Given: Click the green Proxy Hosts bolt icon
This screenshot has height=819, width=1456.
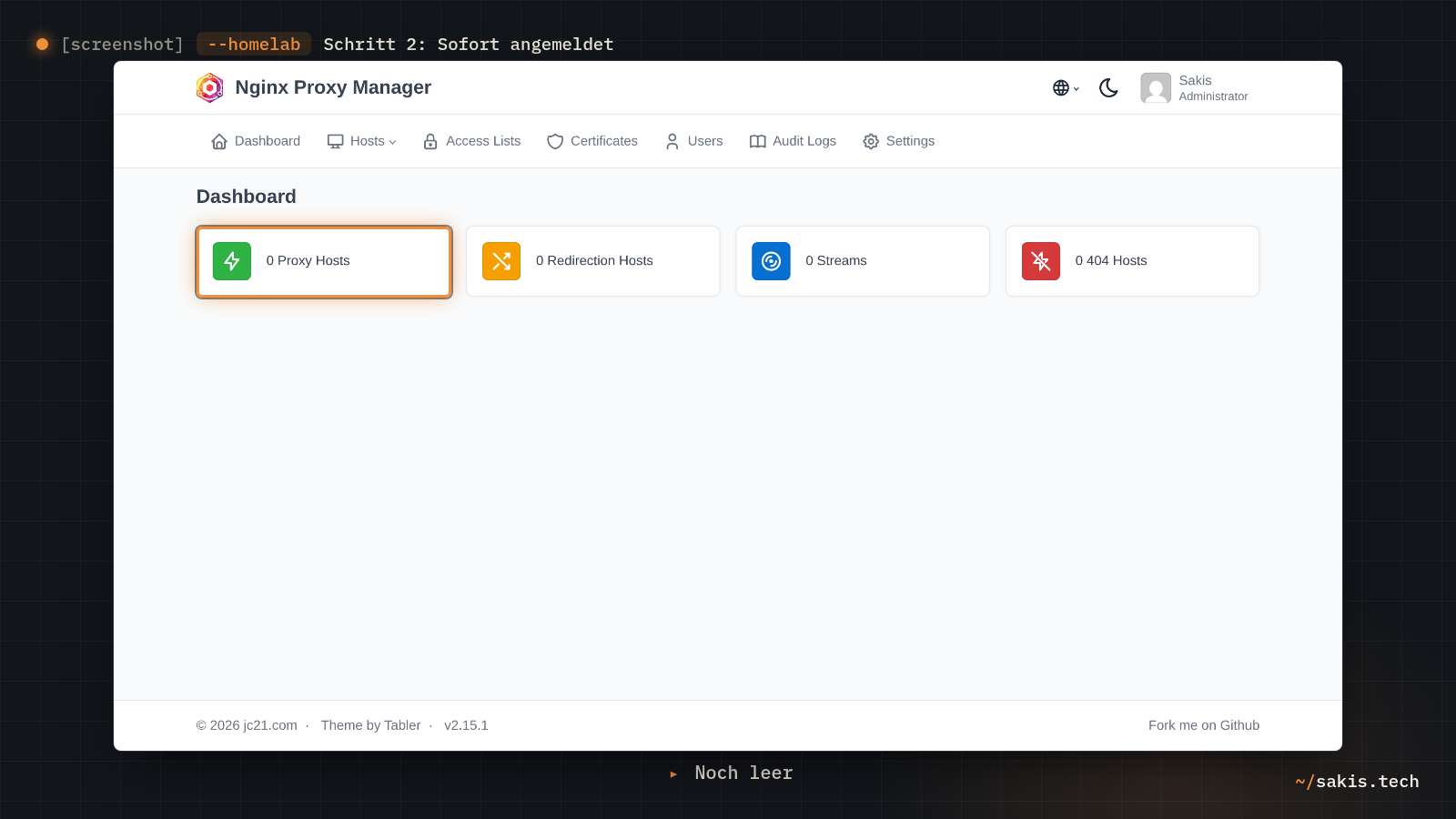Looking at the screenshot, I should click(x=232, y=261).
